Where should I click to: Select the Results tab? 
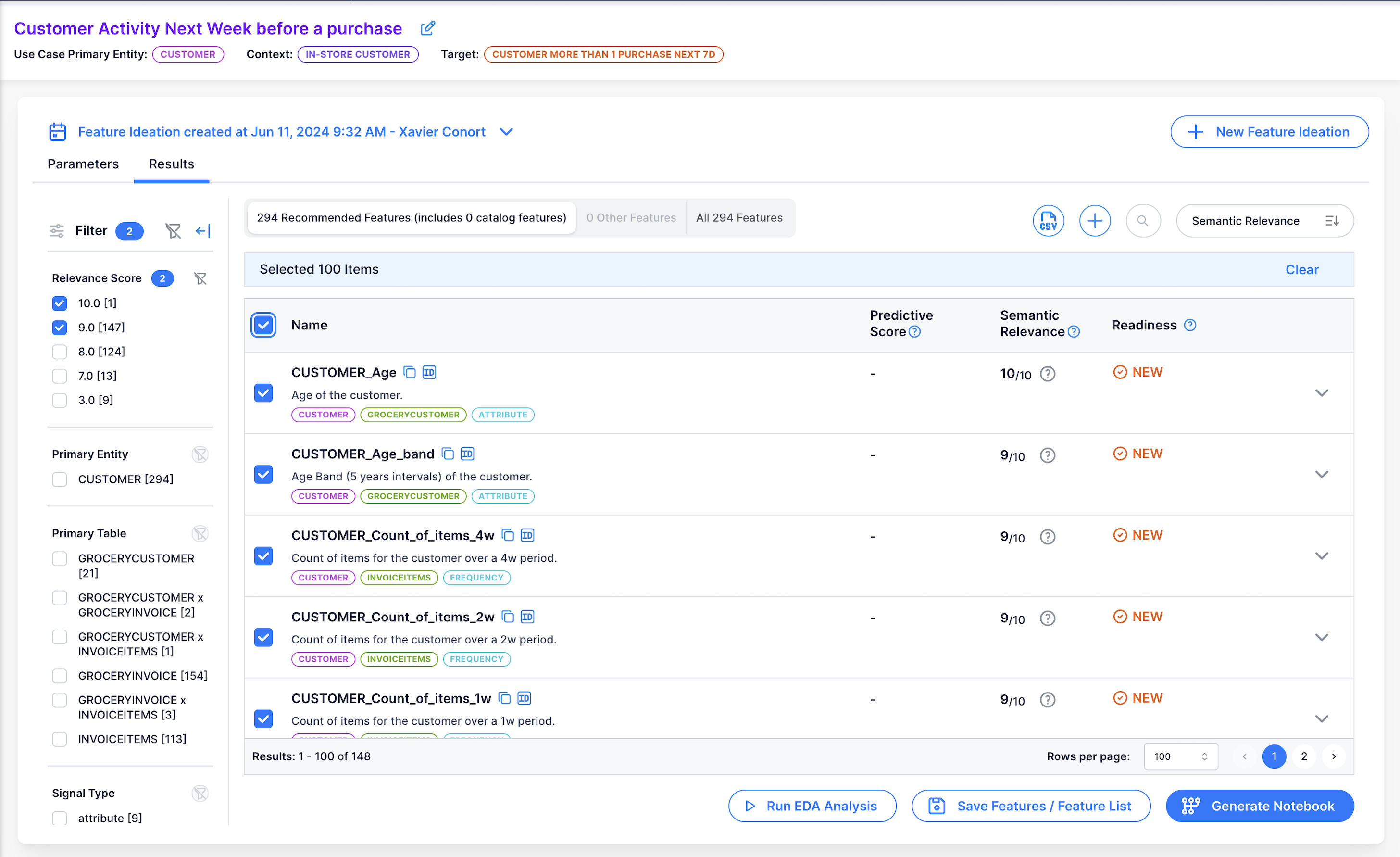(x=172, y=164)
